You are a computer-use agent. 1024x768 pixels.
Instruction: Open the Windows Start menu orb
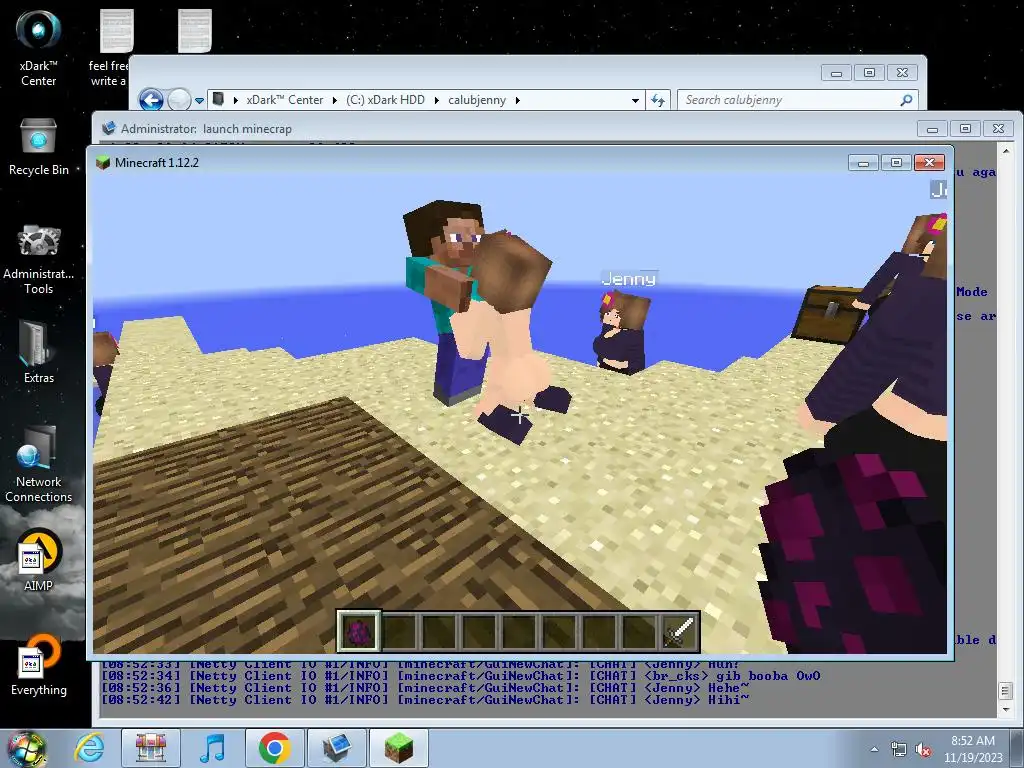click(x=26, y=748)
